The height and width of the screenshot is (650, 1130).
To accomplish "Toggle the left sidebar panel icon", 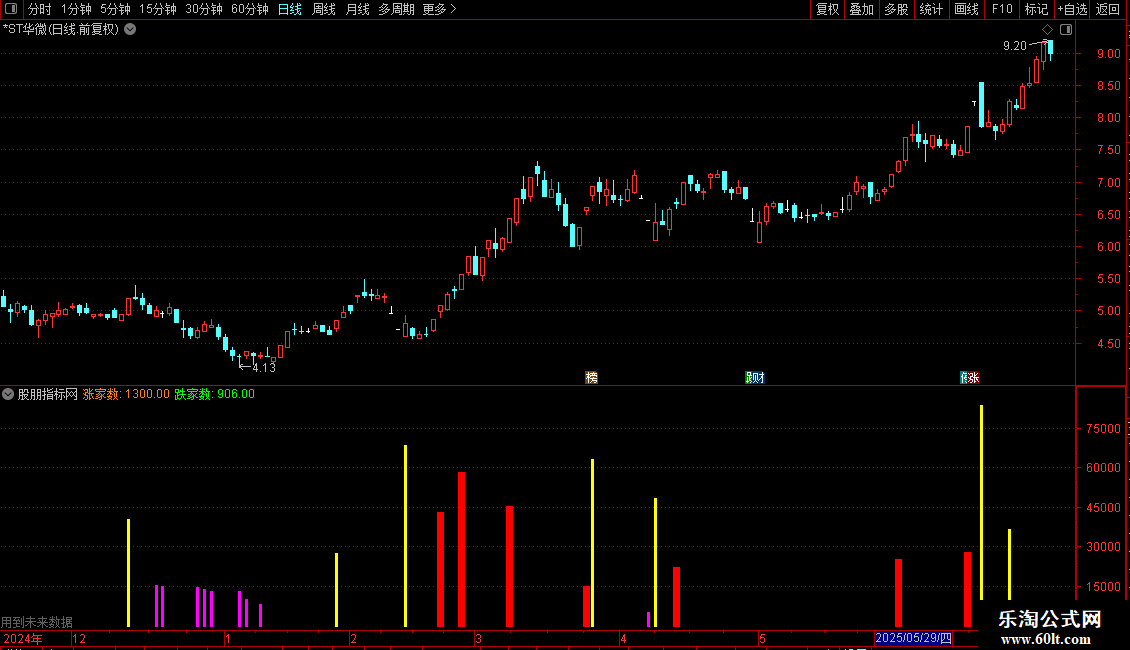I will (x=11, y=9).
